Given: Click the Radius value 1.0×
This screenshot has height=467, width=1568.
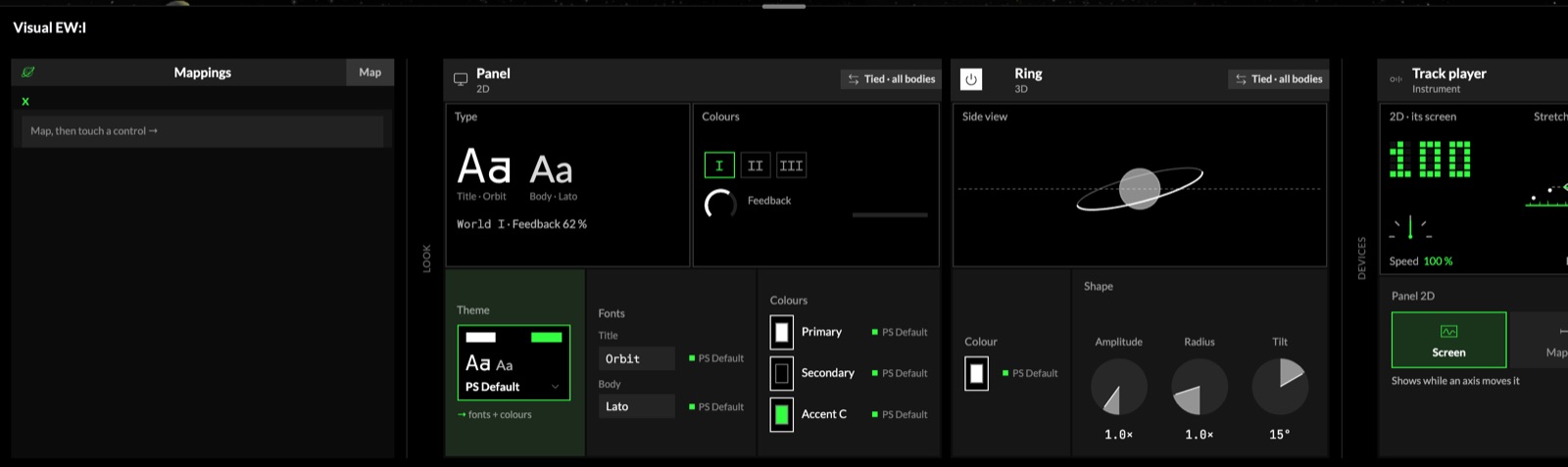Looking at the screenshot, I should [x=1200, y=435].
